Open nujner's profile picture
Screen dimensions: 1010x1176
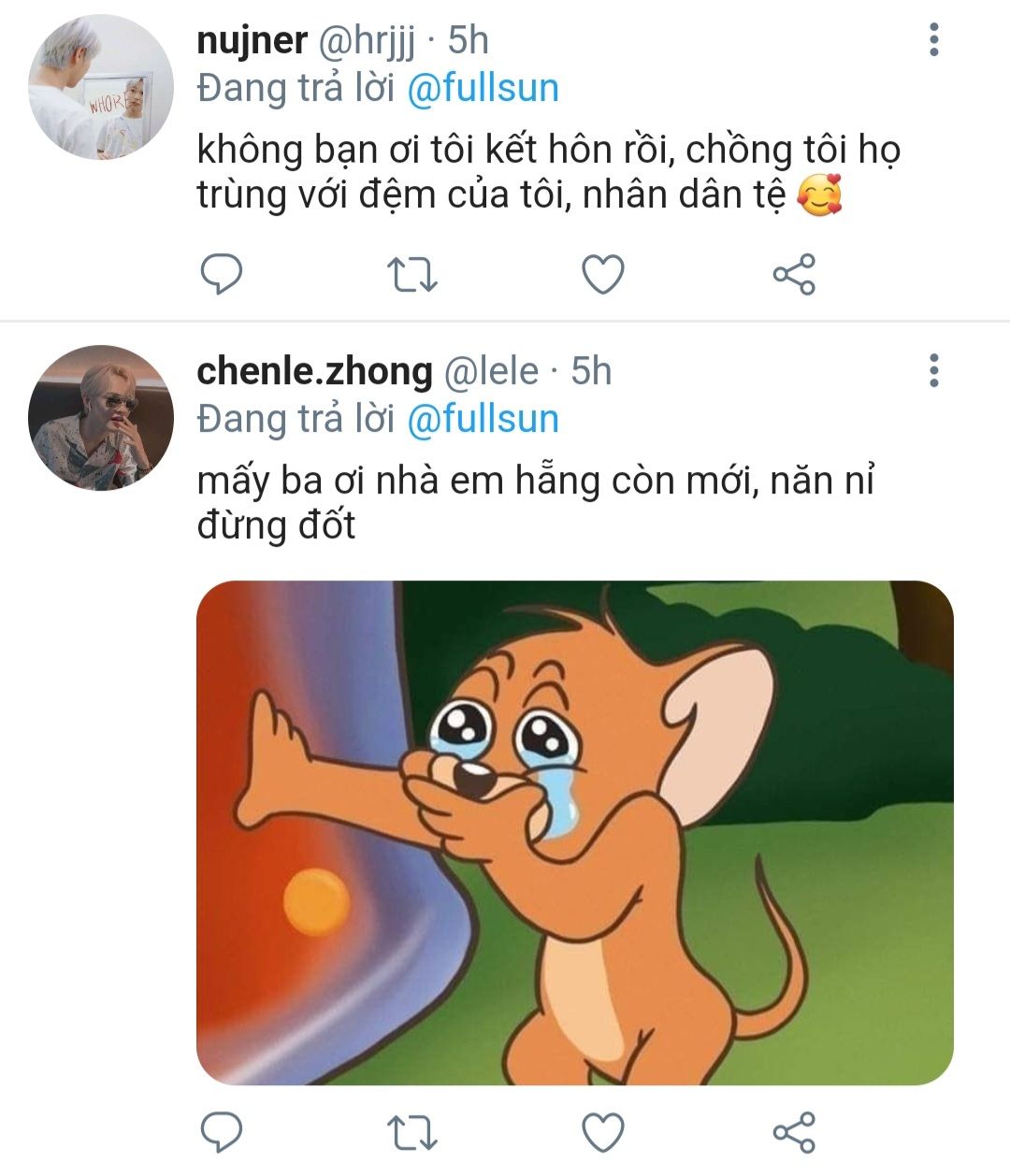tap(101, 87)
